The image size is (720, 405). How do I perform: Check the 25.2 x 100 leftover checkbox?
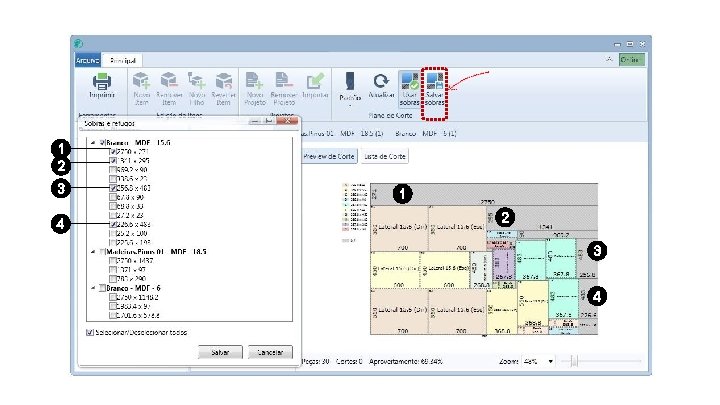113,233
